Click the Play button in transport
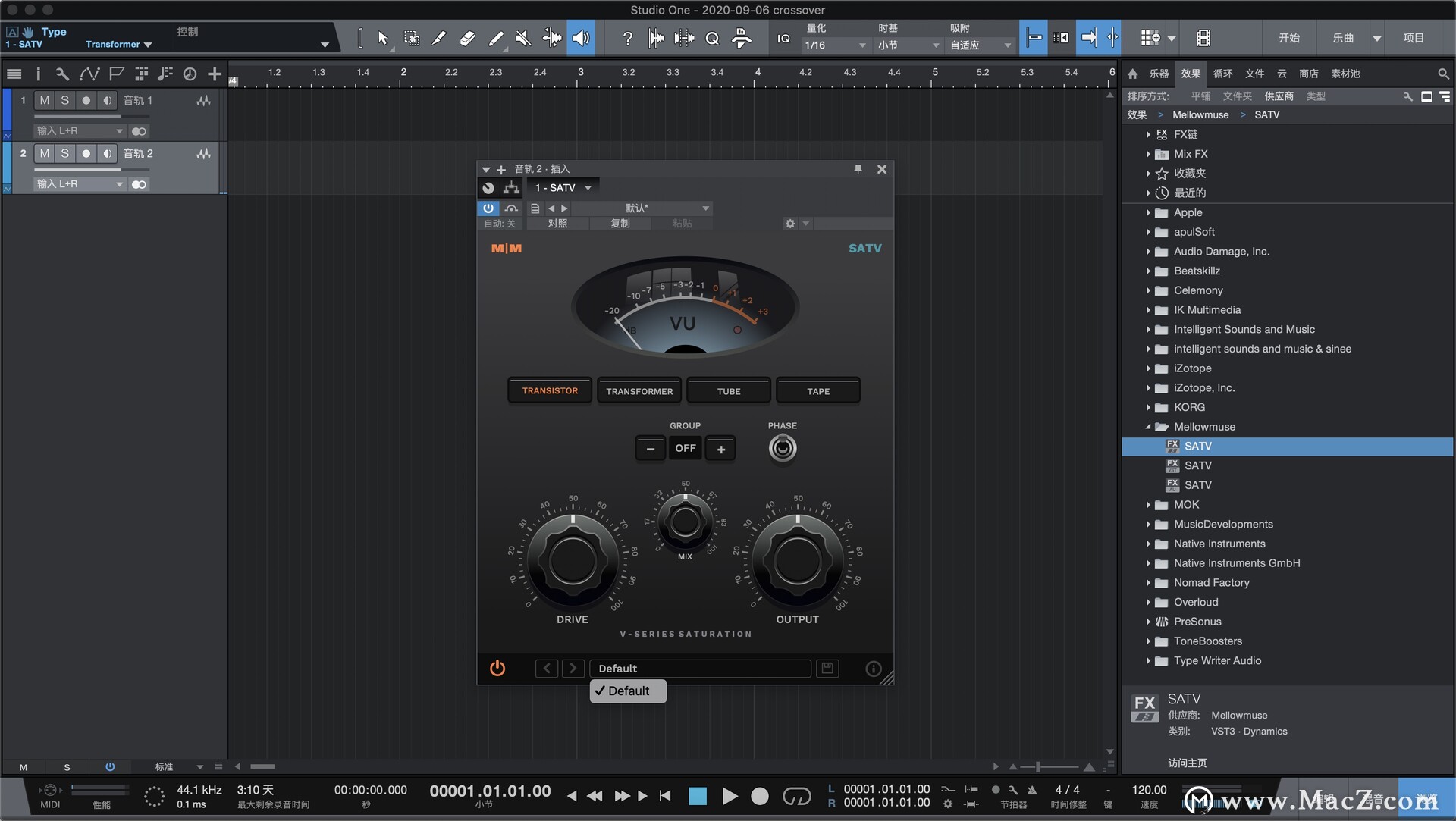 tap(730, 796)
